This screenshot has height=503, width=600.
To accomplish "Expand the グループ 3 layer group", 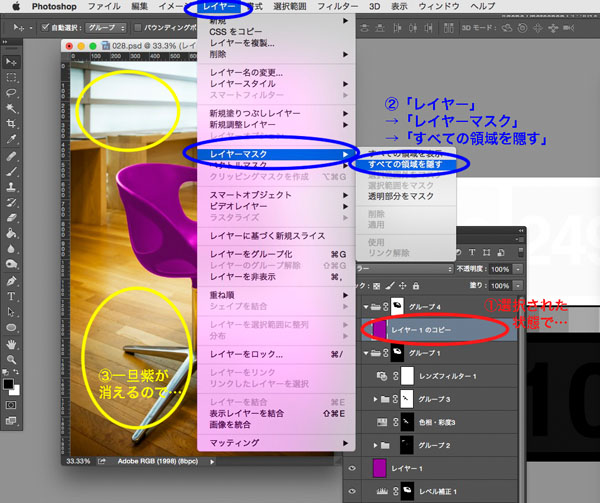I will (375, 399).
